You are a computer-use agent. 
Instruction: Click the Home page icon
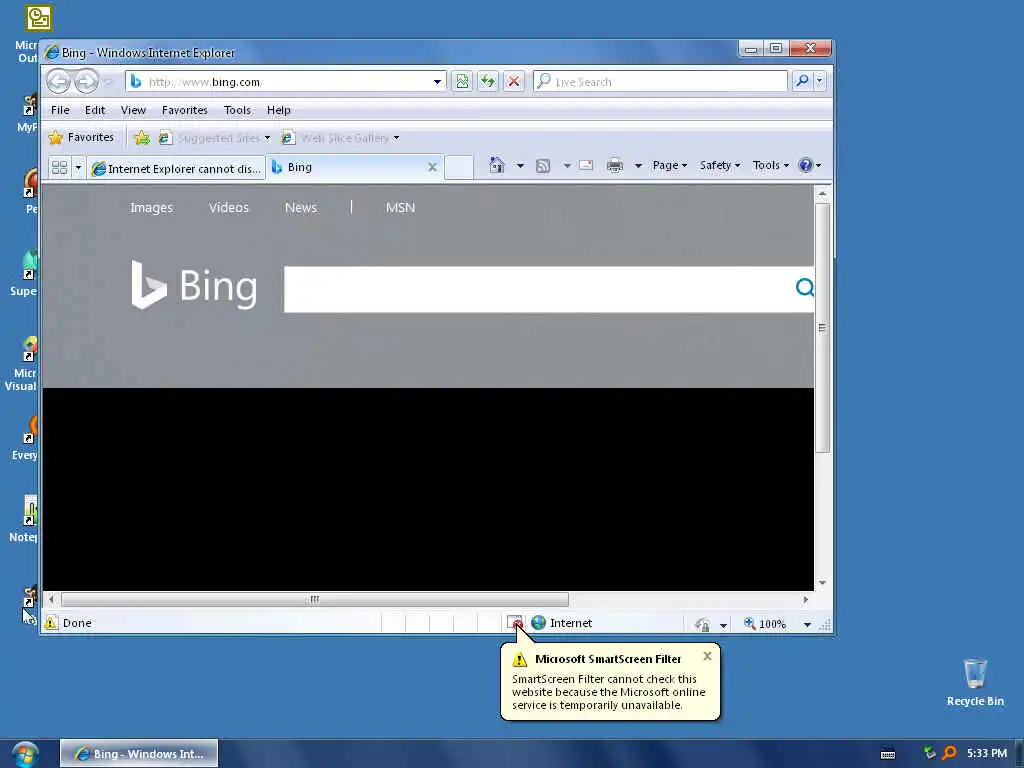(497, 165)
